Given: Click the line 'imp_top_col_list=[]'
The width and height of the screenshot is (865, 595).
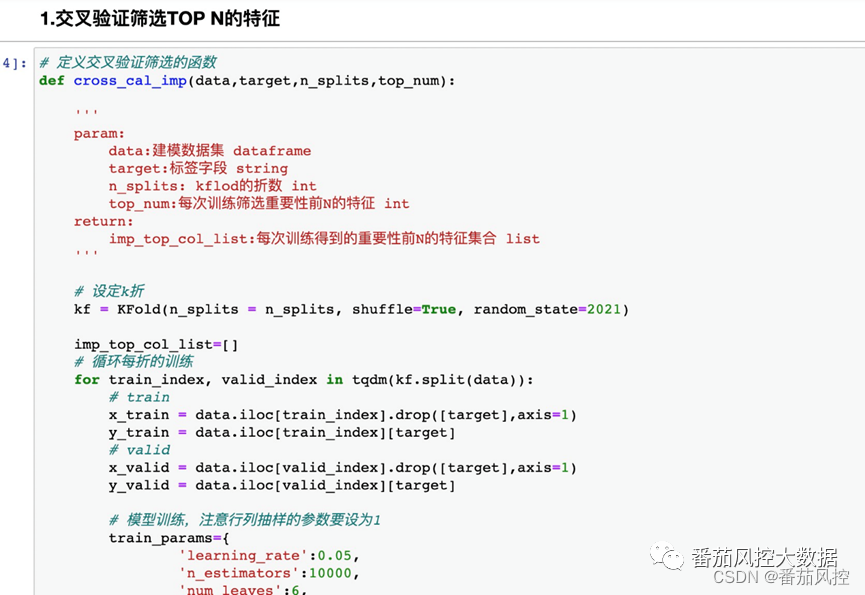Looking at the screenshot, I should click(156, 345).
